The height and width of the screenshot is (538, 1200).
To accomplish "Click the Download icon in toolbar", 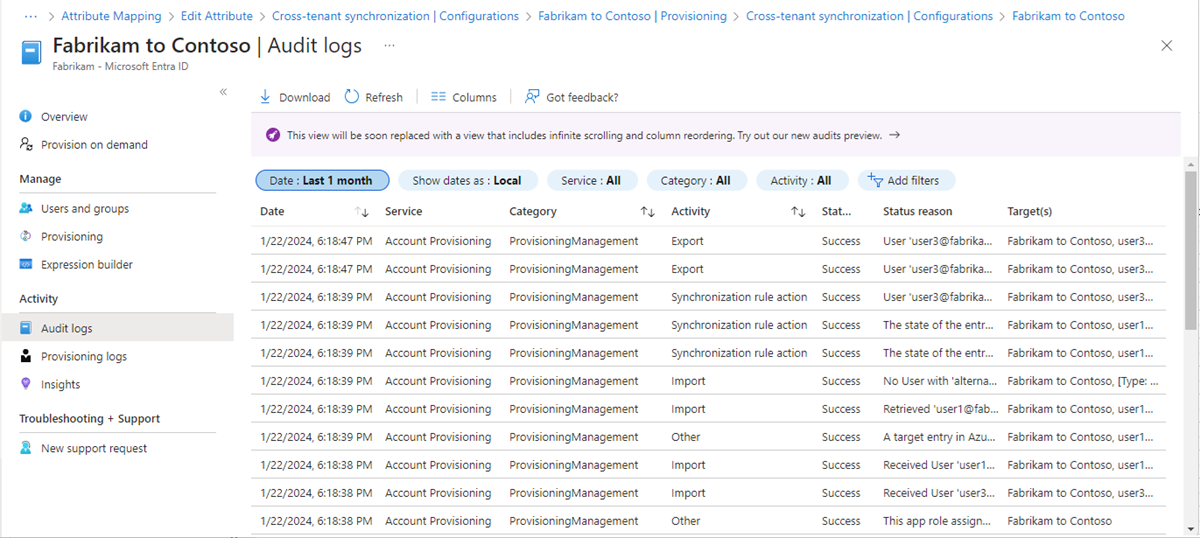I will pyautogui.click(x=266, y=97).
